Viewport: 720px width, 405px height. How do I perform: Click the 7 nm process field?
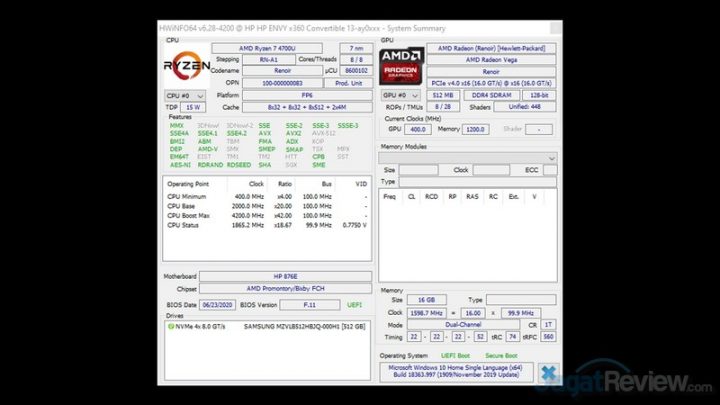[x=356, y=48]
